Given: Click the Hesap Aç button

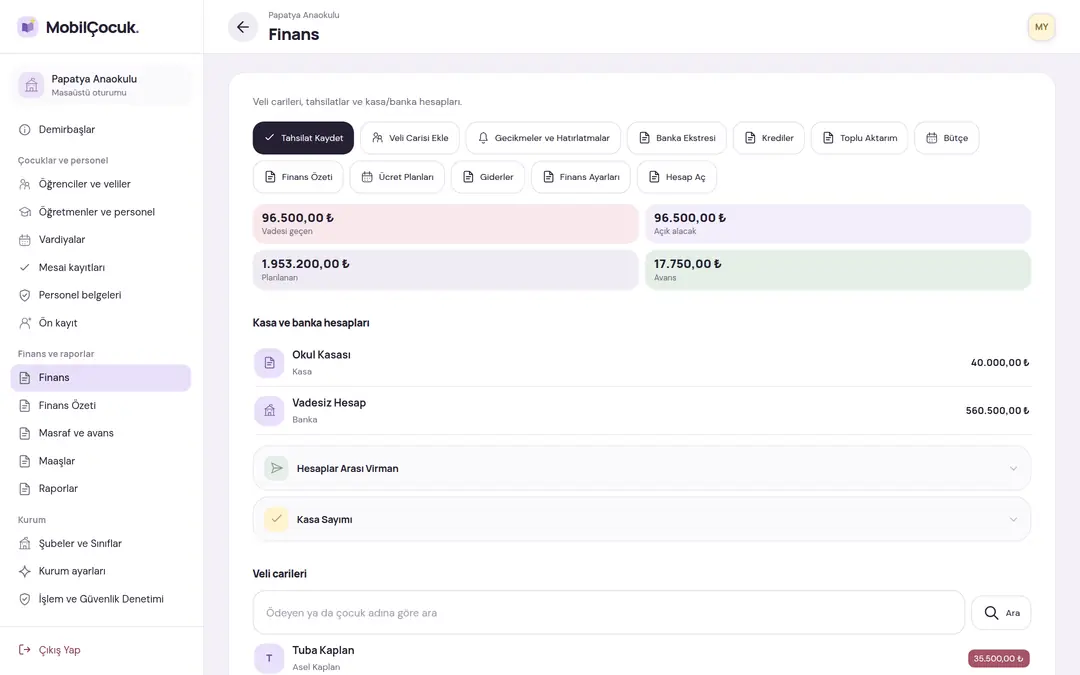Looking at the screenshot, I should 677,177.
